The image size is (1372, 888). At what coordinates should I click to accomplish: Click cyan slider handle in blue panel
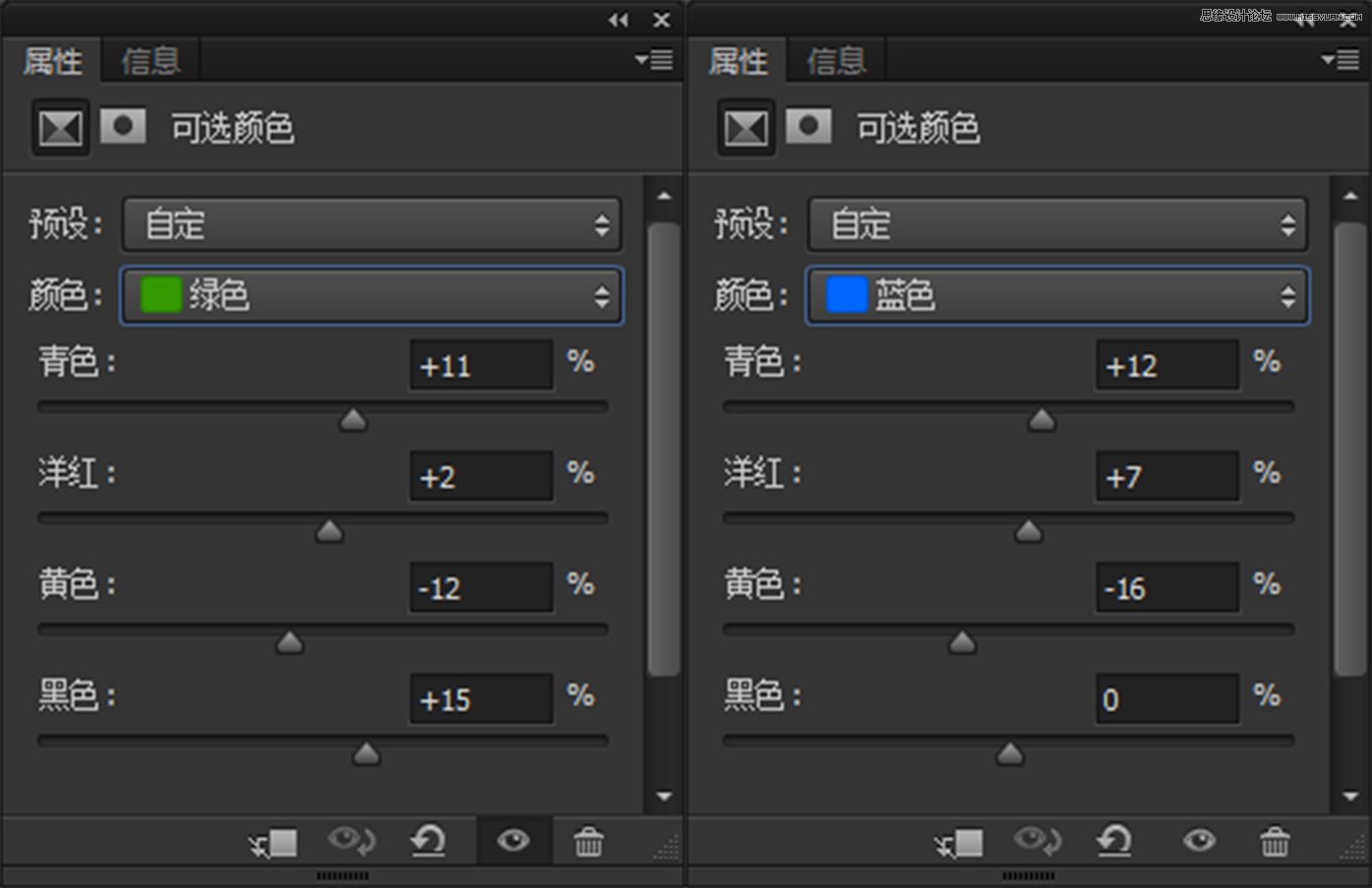point(1042,421)
